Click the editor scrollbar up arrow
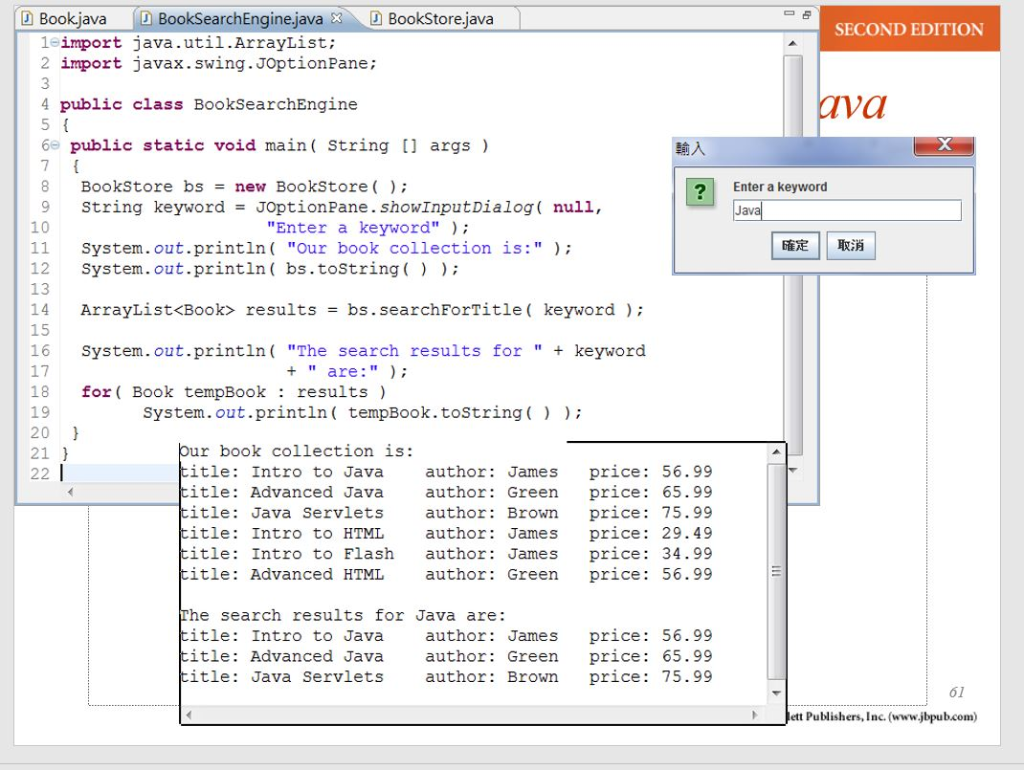This screenshot has width=1024, height=770. [794, 41]
